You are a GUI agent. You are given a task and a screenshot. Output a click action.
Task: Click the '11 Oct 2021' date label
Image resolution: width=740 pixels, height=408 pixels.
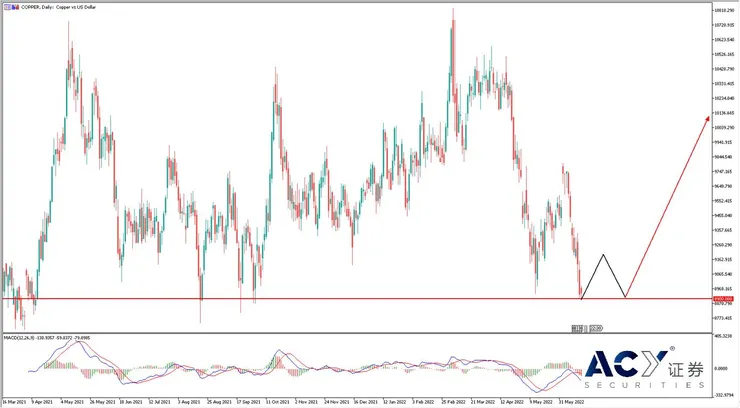[x=278, y=402]
